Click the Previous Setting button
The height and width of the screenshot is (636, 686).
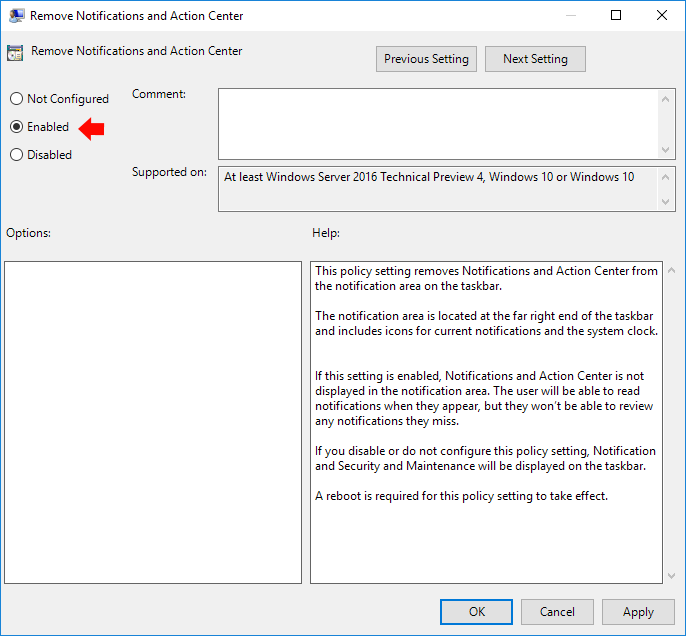tap(426, 59)
